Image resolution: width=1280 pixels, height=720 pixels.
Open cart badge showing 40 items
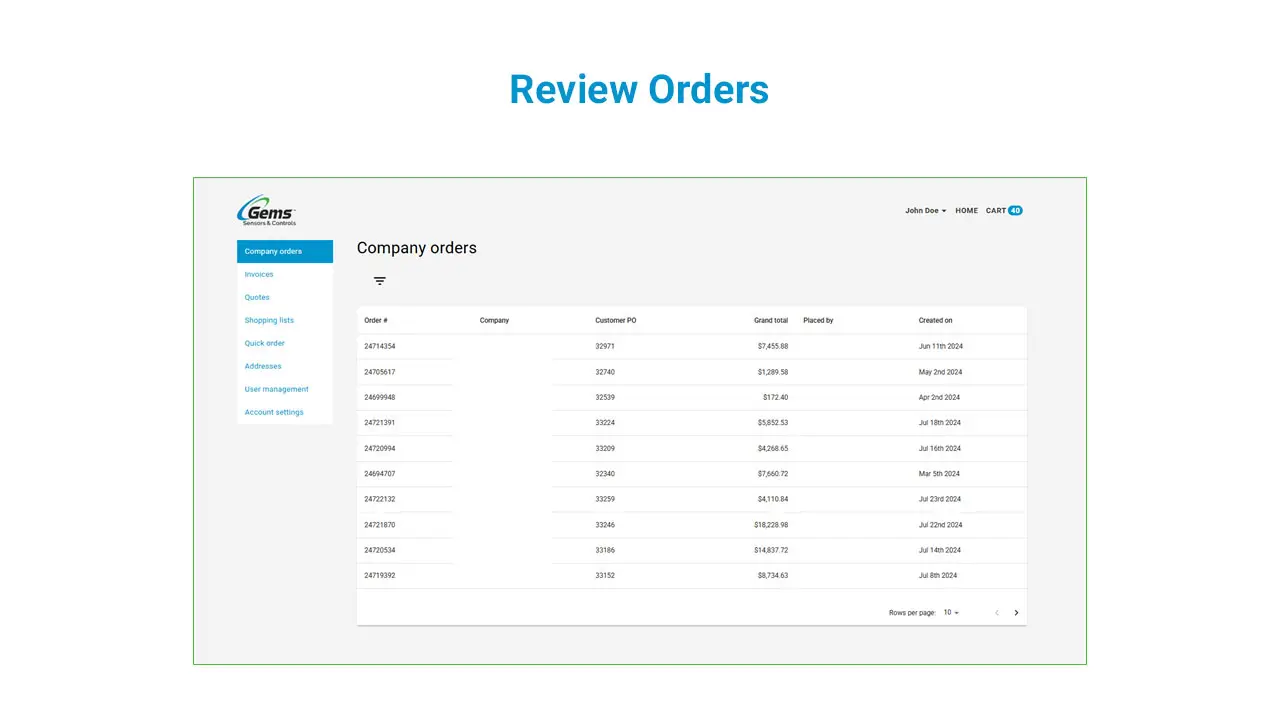pos(1015,211)
